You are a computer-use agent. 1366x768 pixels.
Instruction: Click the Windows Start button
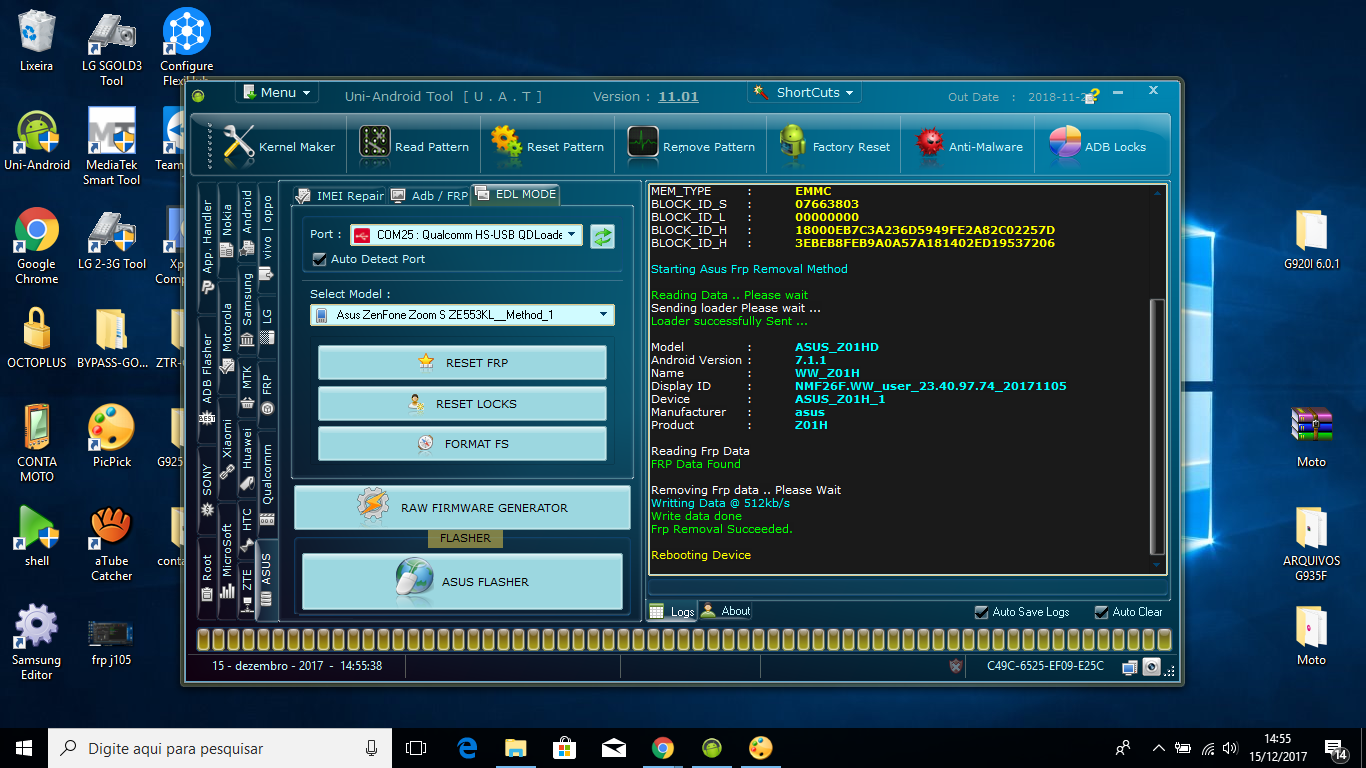point(24,747)
